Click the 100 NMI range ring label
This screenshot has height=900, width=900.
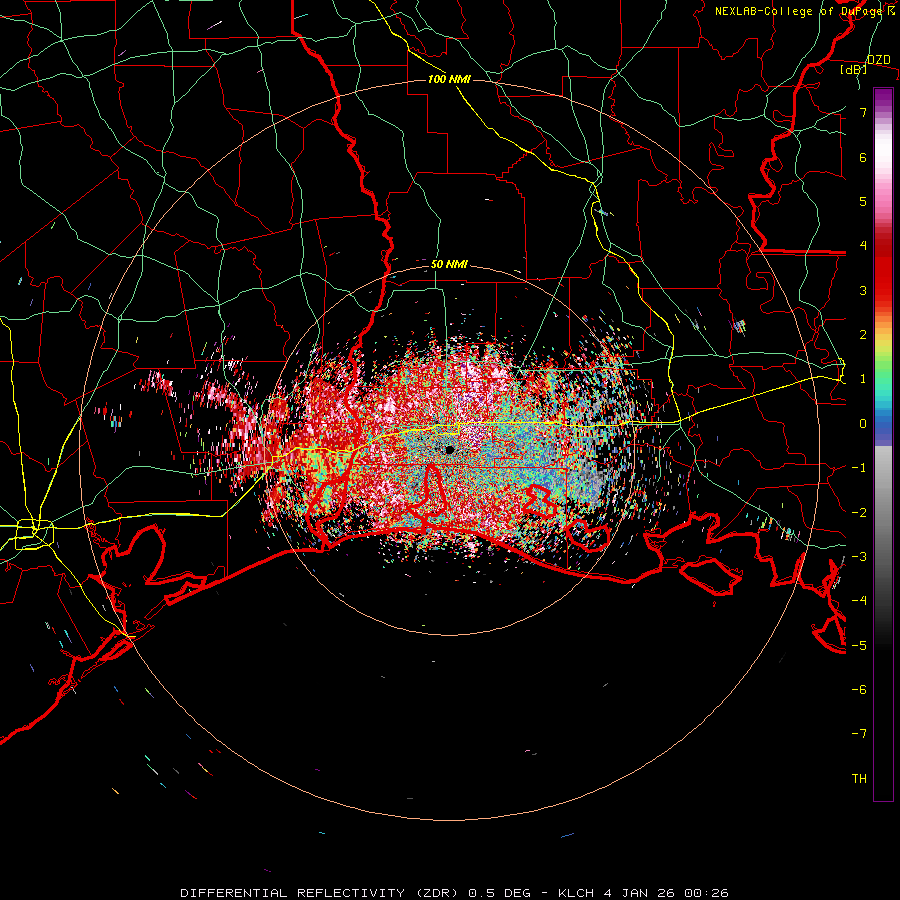tap(449, 79)
